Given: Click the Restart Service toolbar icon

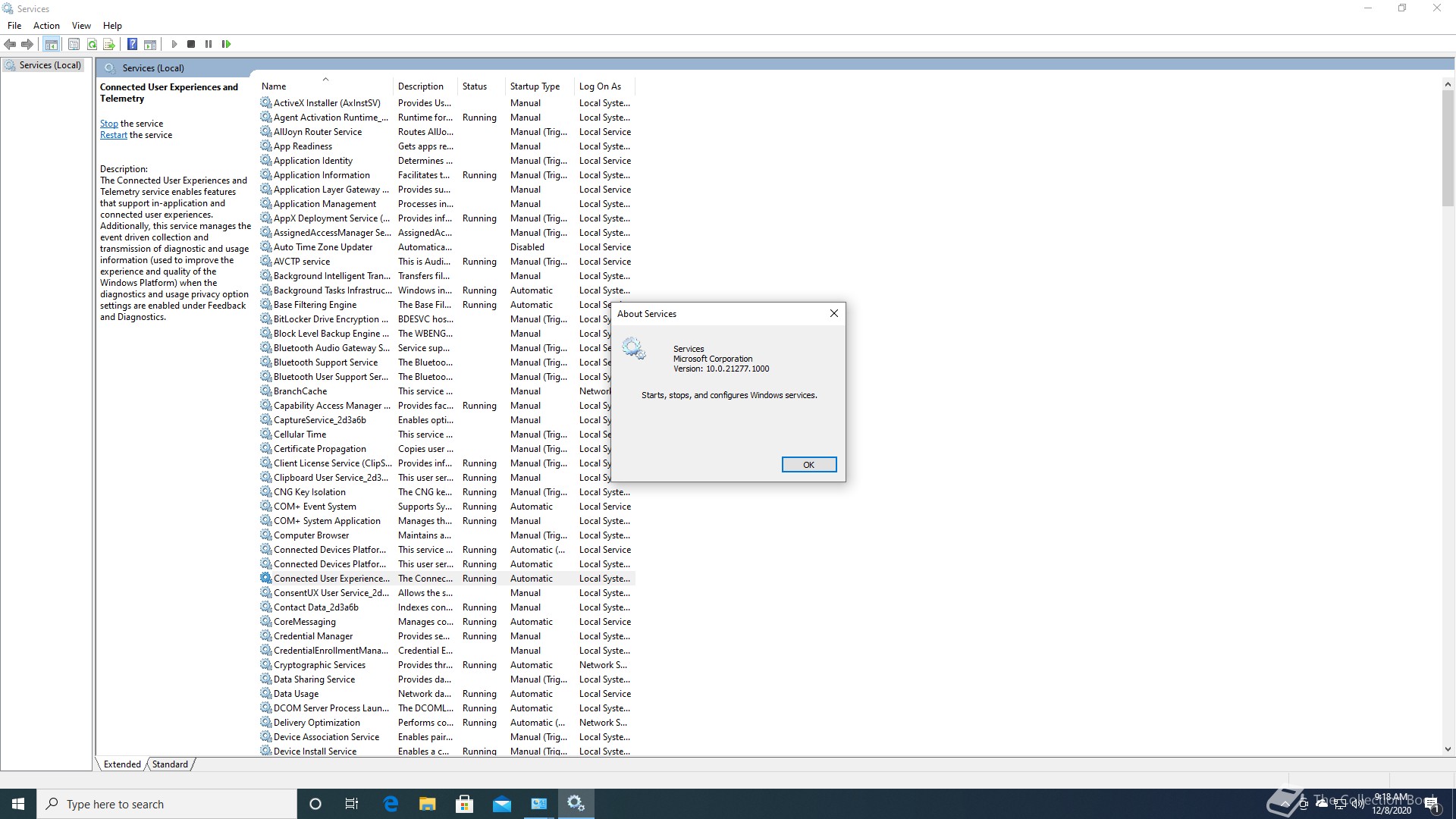Looking at the screenshot, I should pyautogui.click(x=226, y=44).
